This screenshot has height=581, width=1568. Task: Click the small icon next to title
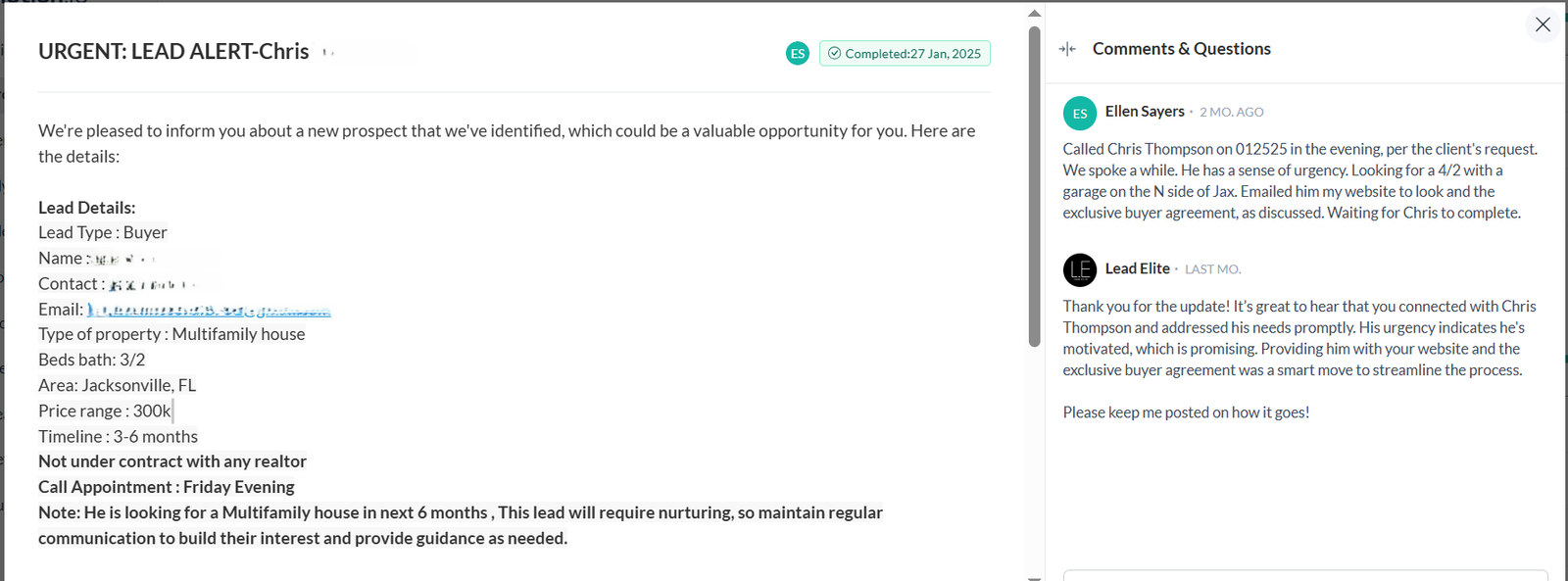(328, 53)
